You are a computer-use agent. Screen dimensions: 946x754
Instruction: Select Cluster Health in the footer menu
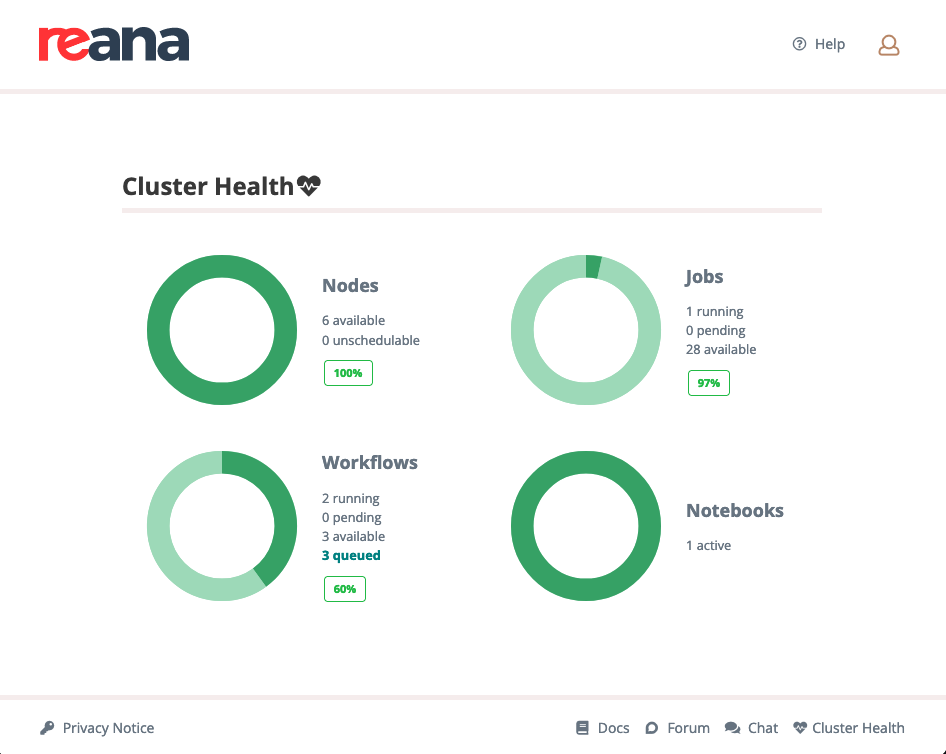[x=860, y=727]
